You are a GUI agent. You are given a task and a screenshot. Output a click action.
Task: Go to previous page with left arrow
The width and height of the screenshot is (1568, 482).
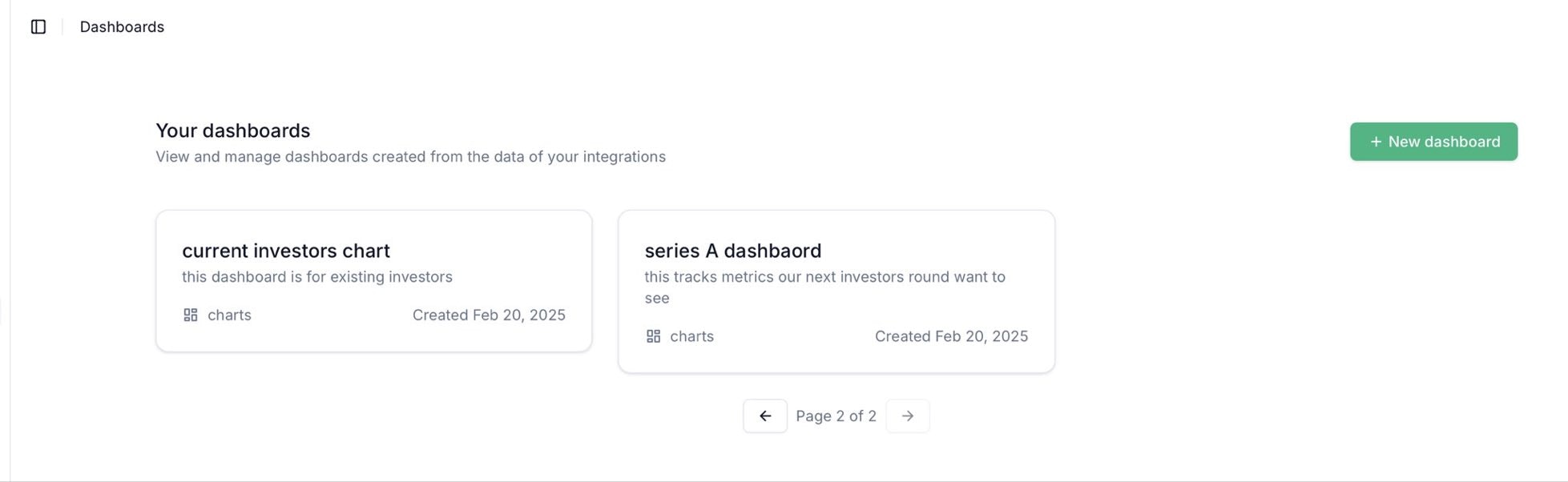[x=765, y=416]
